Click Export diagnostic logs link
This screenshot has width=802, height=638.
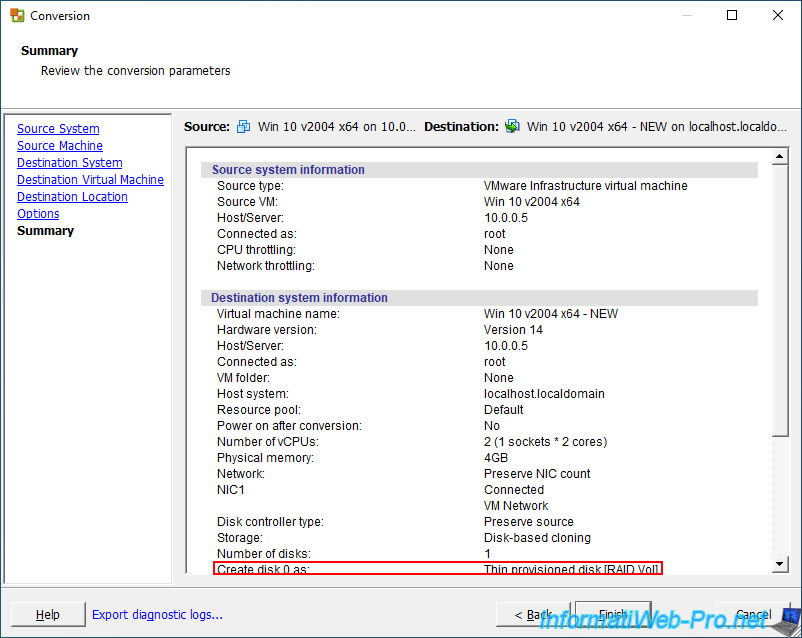pyautogui.click(x=158, y=614)
